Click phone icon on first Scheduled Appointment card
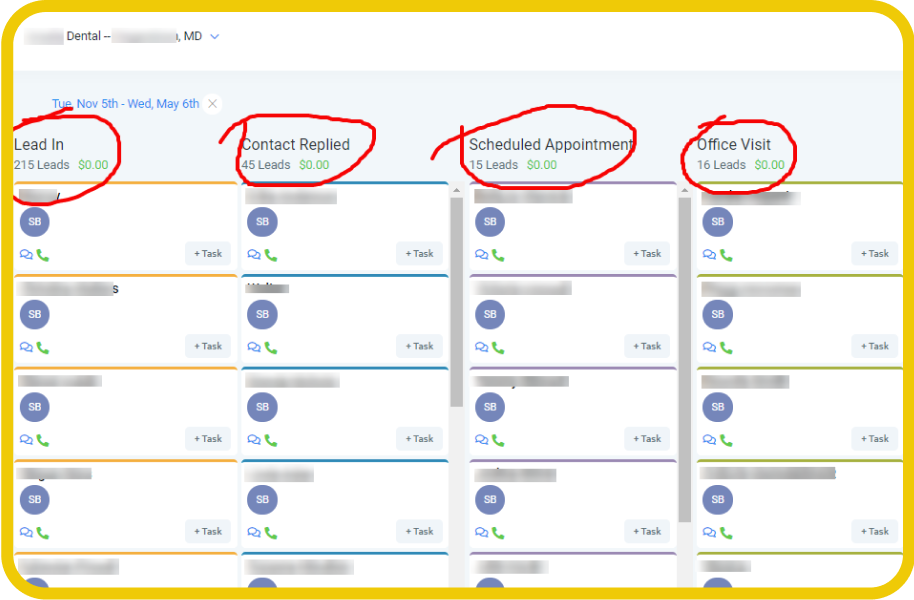914x600 pixels. click(x=498, y=255)
